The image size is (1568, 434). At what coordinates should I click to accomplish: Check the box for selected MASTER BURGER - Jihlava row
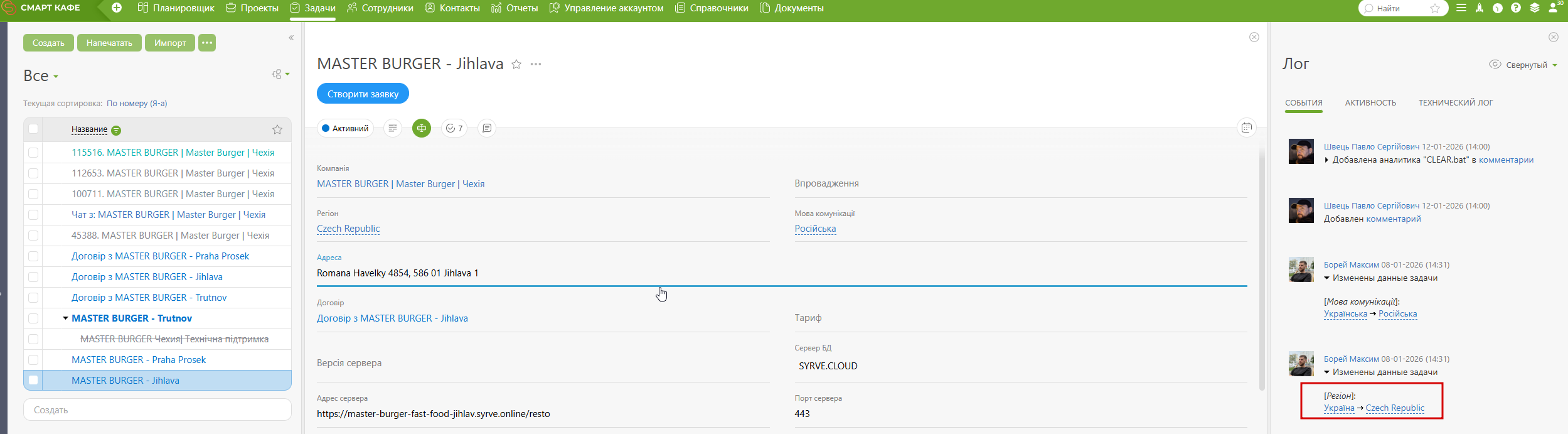pos(33,380)
